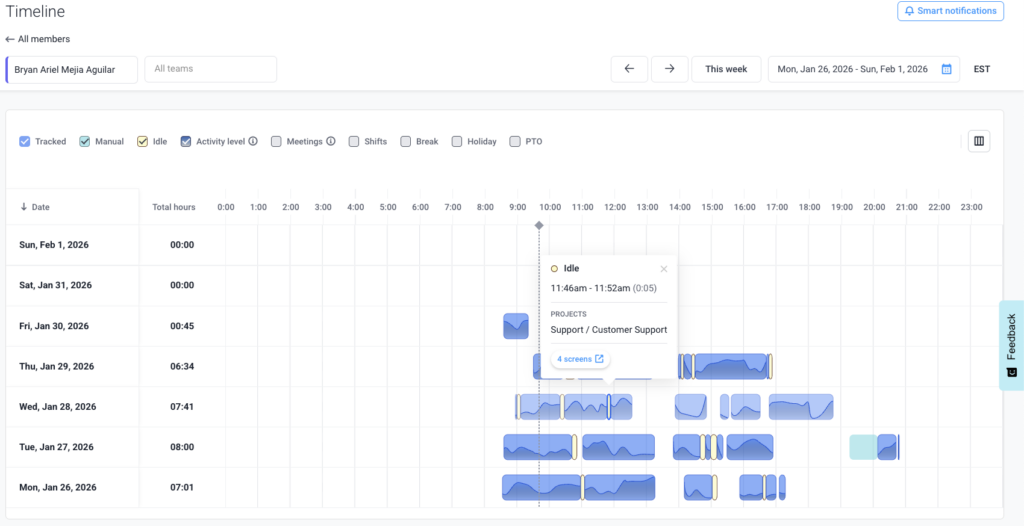Click the This week button
The image size is (1024, 526).
click(726, 69)
